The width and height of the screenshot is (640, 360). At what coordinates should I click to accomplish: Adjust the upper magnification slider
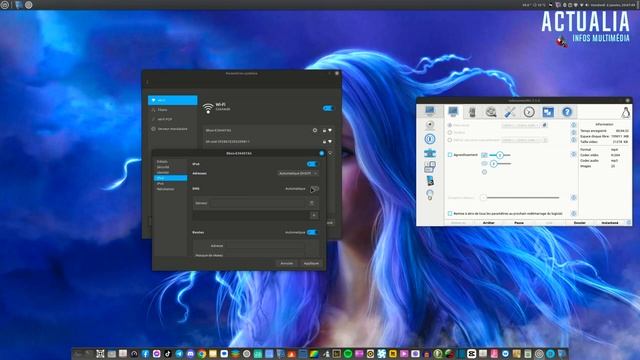point(500,155)
